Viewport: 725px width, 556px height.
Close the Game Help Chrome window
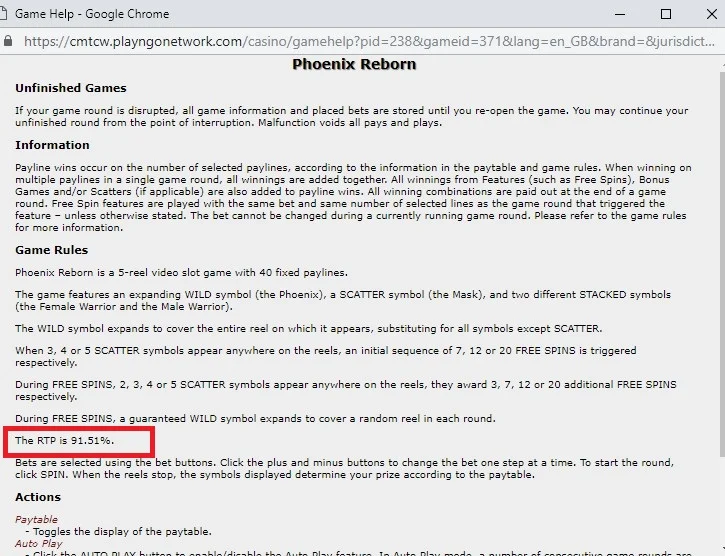tap(712, 14)
